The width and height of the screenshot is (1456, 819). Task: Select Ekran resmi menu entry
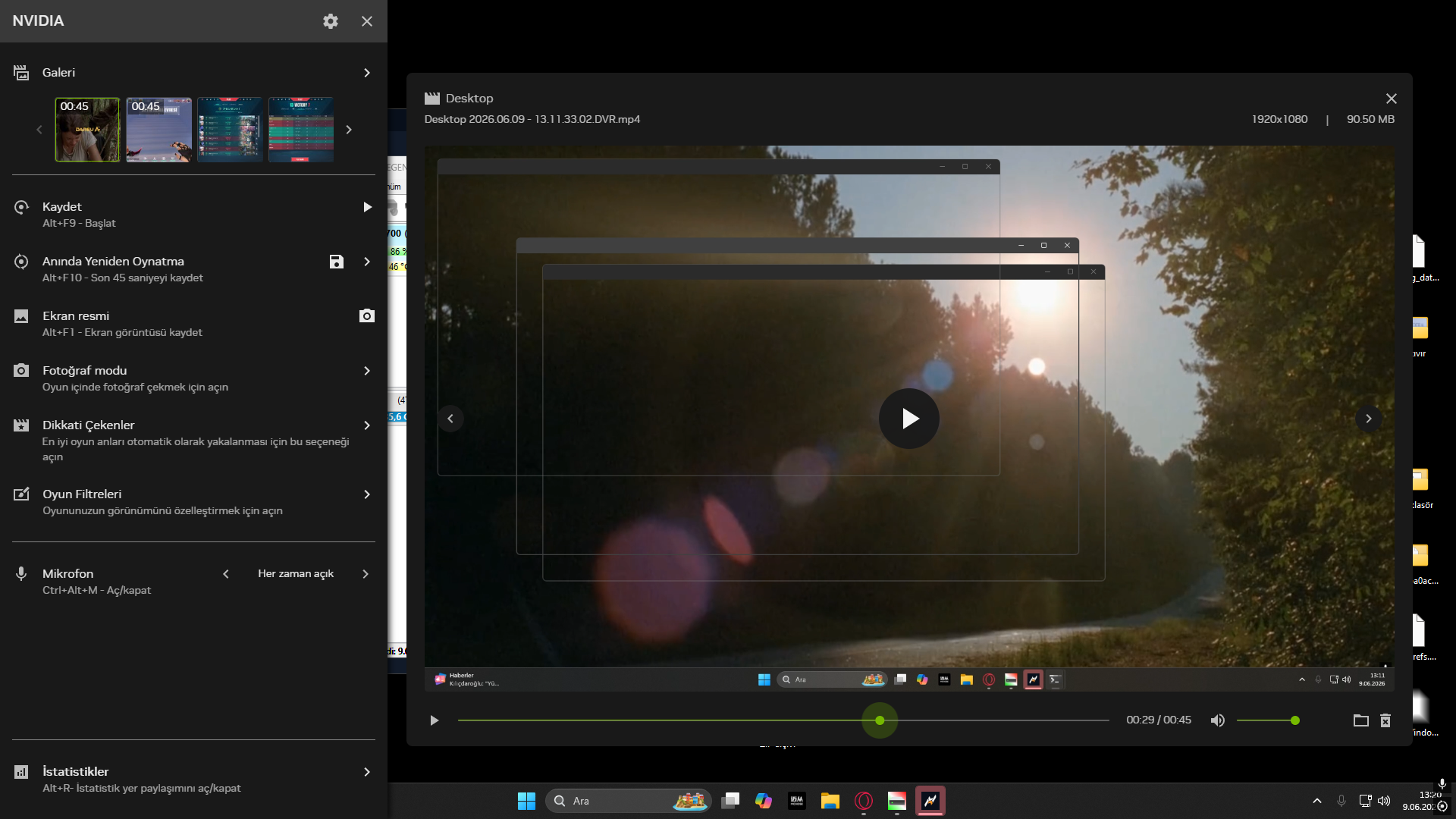[193, 324]
